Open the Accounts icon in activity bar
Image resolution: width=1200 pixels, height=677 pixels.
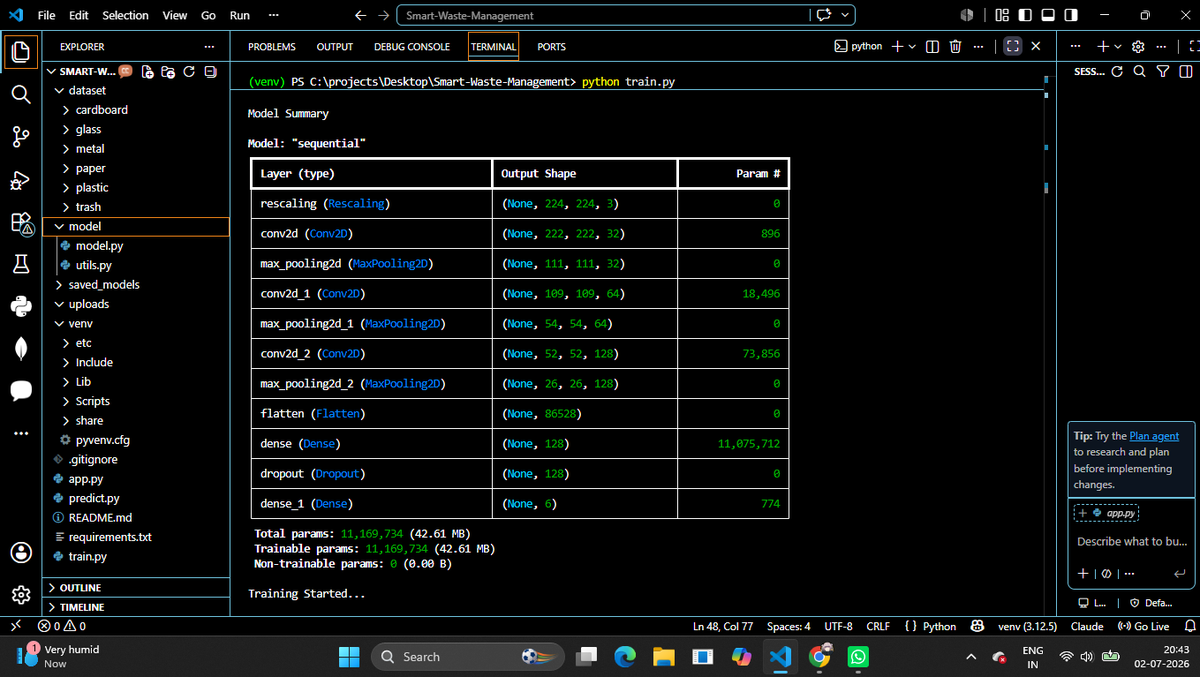(21, 552)
